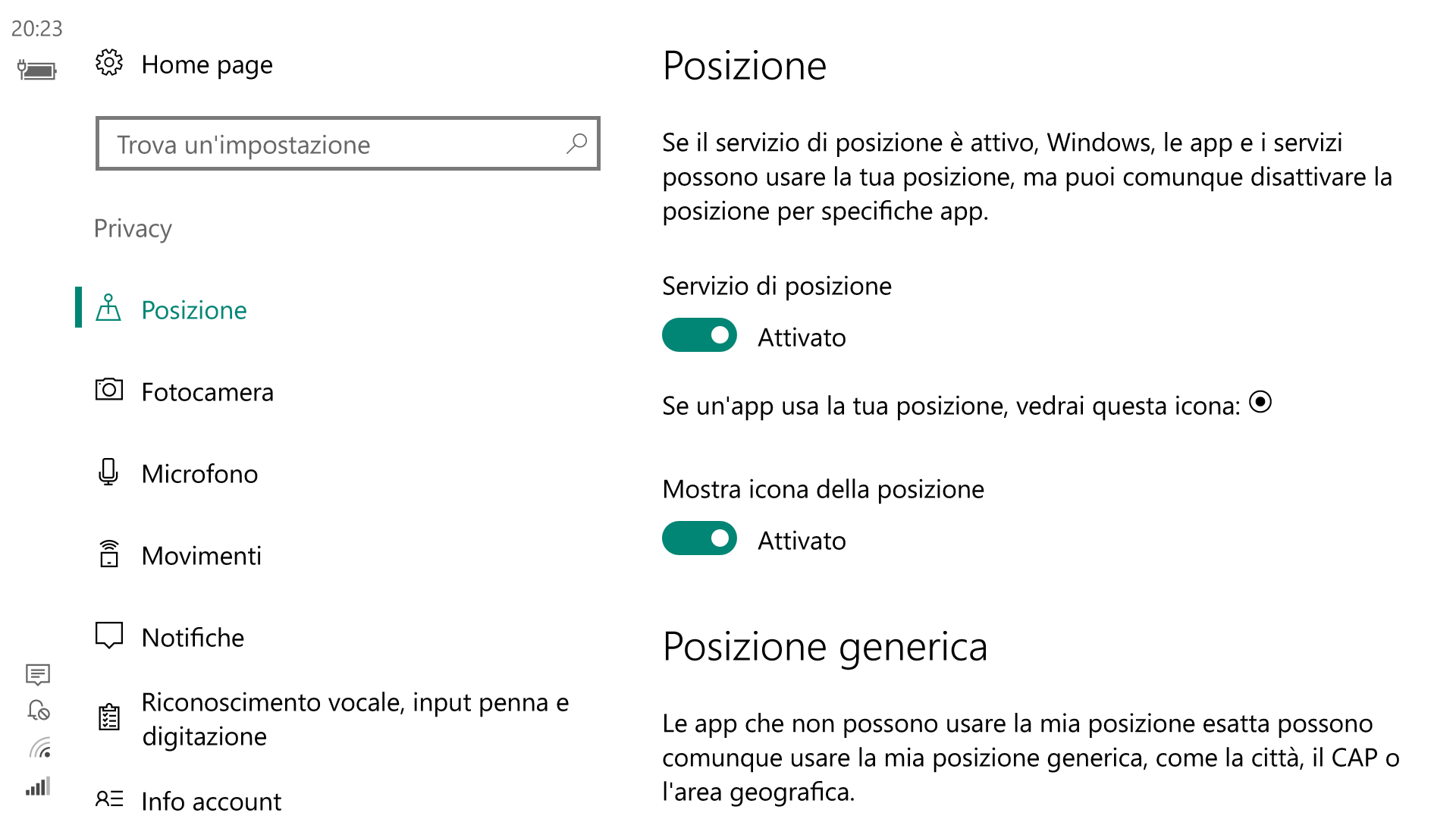The height and width of the screenshot is (819, 1456).
Task: Click the speech recognition clipboard icon
Action: (x=109, y=717)
